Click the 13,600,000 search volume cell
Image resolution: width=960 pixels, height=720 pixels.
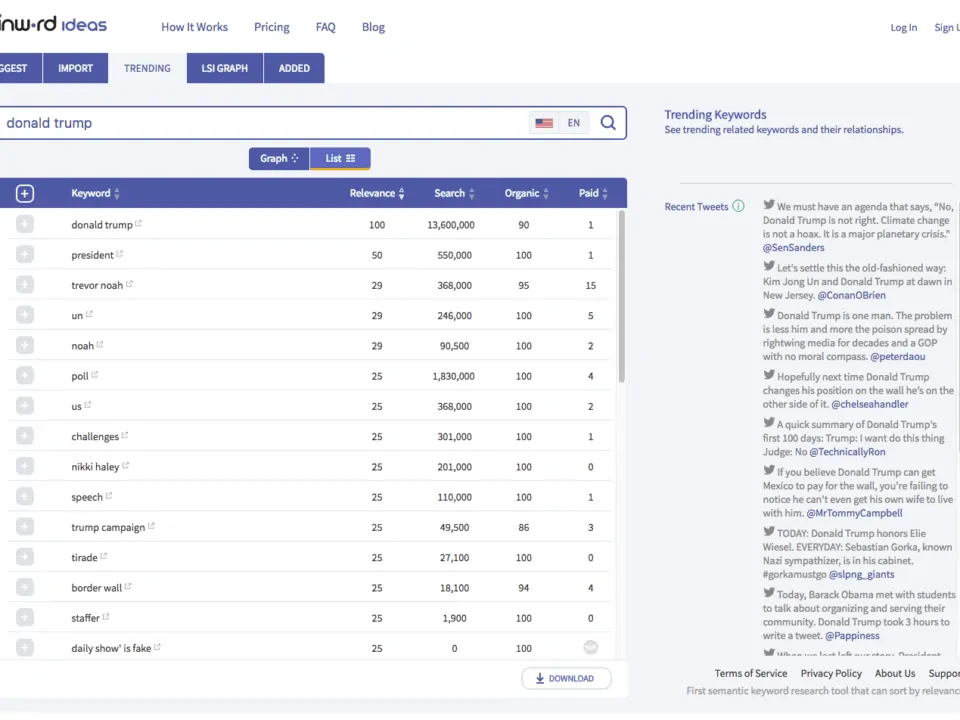[451, 225]
